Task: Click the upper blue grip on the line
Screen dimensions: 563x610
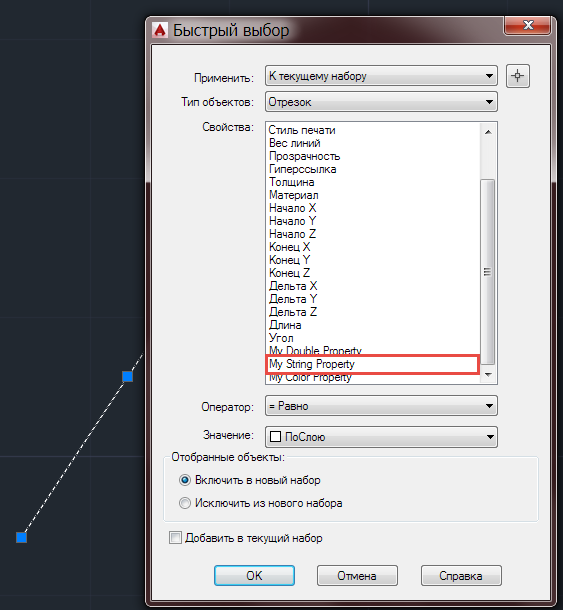Action: 128,377
